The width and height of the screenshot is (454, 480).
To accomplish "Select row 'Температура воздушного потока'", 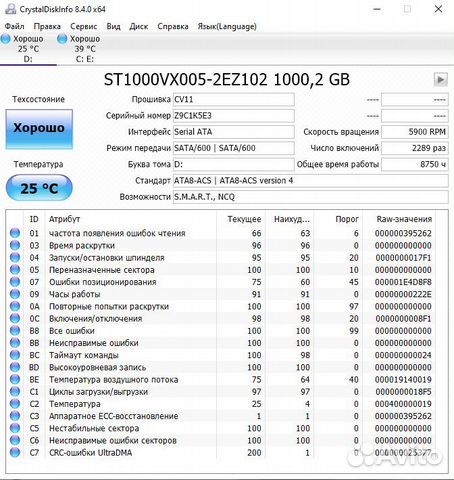I will pyautogui.click(x=222, y=379).
